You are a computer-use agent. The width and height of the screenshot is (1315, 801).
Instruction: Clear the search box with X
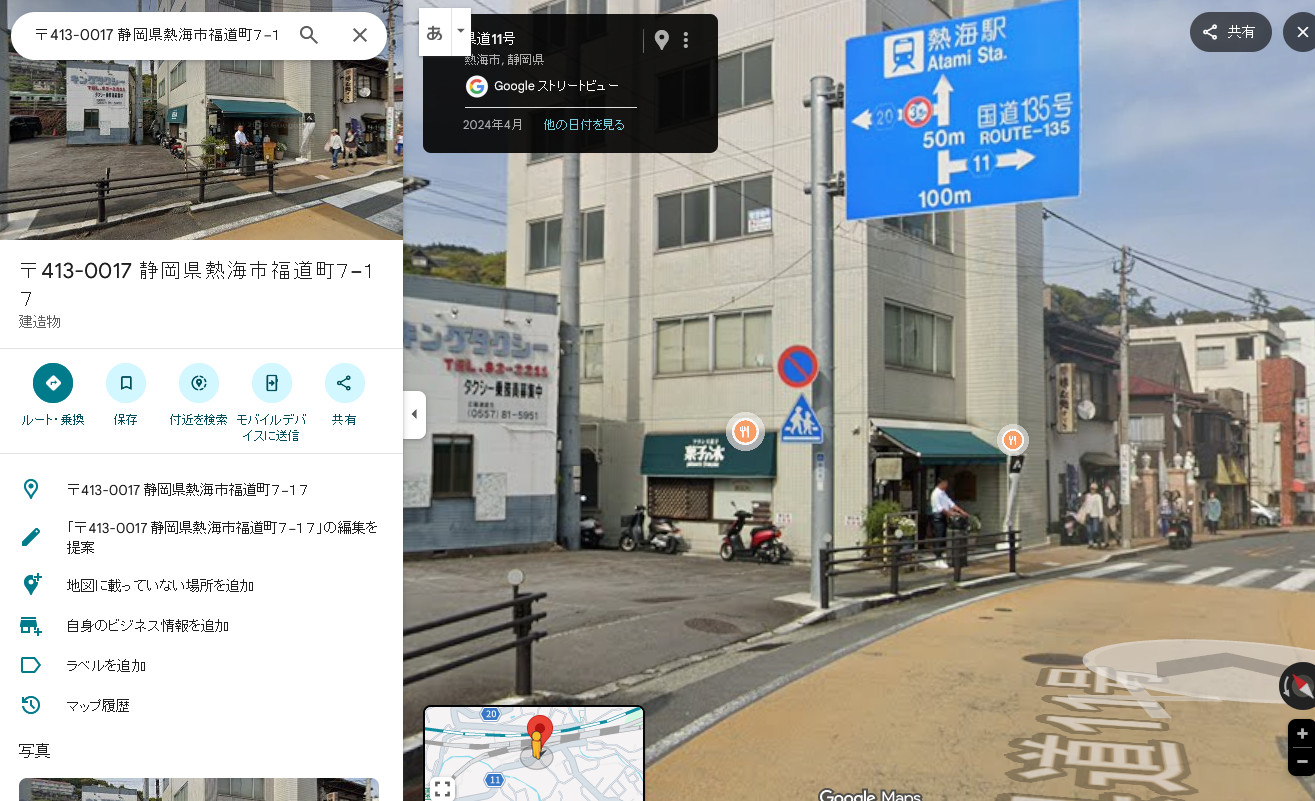(x=360, y=35)
